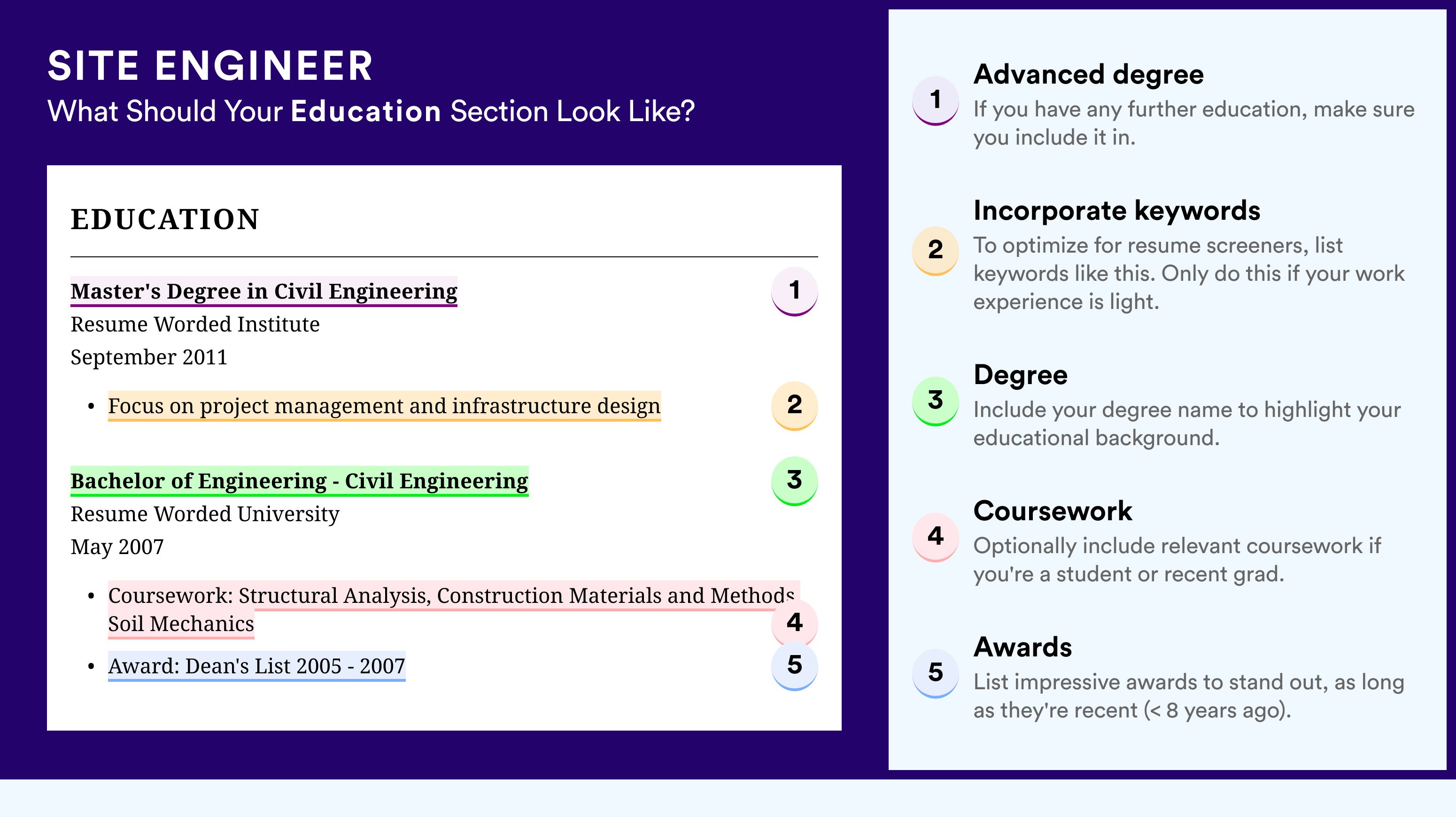Click highlighted Bachelor of Engineering - Civil Engineering

pos(299,481)
